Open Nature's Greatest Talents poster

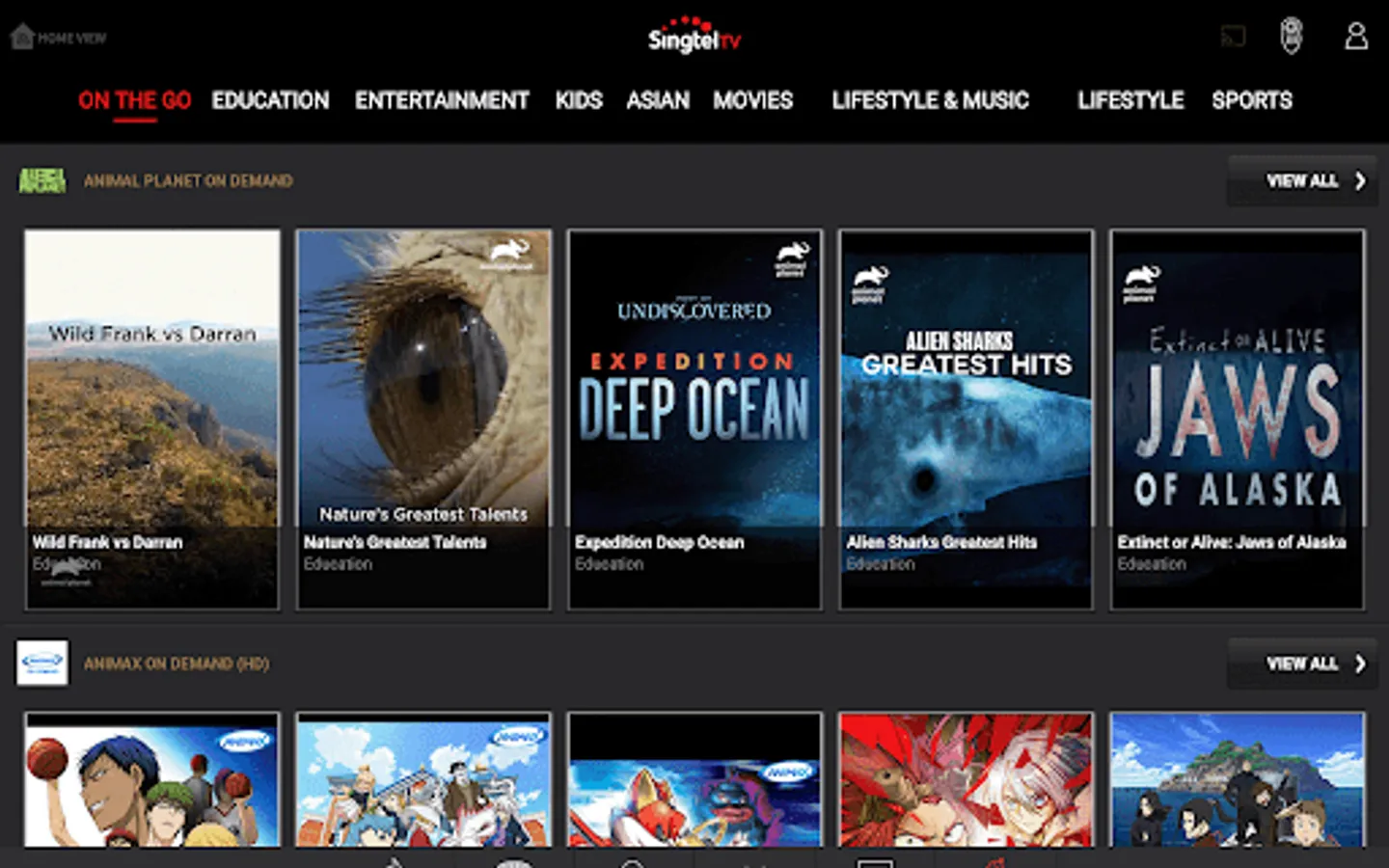[x=423, y=420]
